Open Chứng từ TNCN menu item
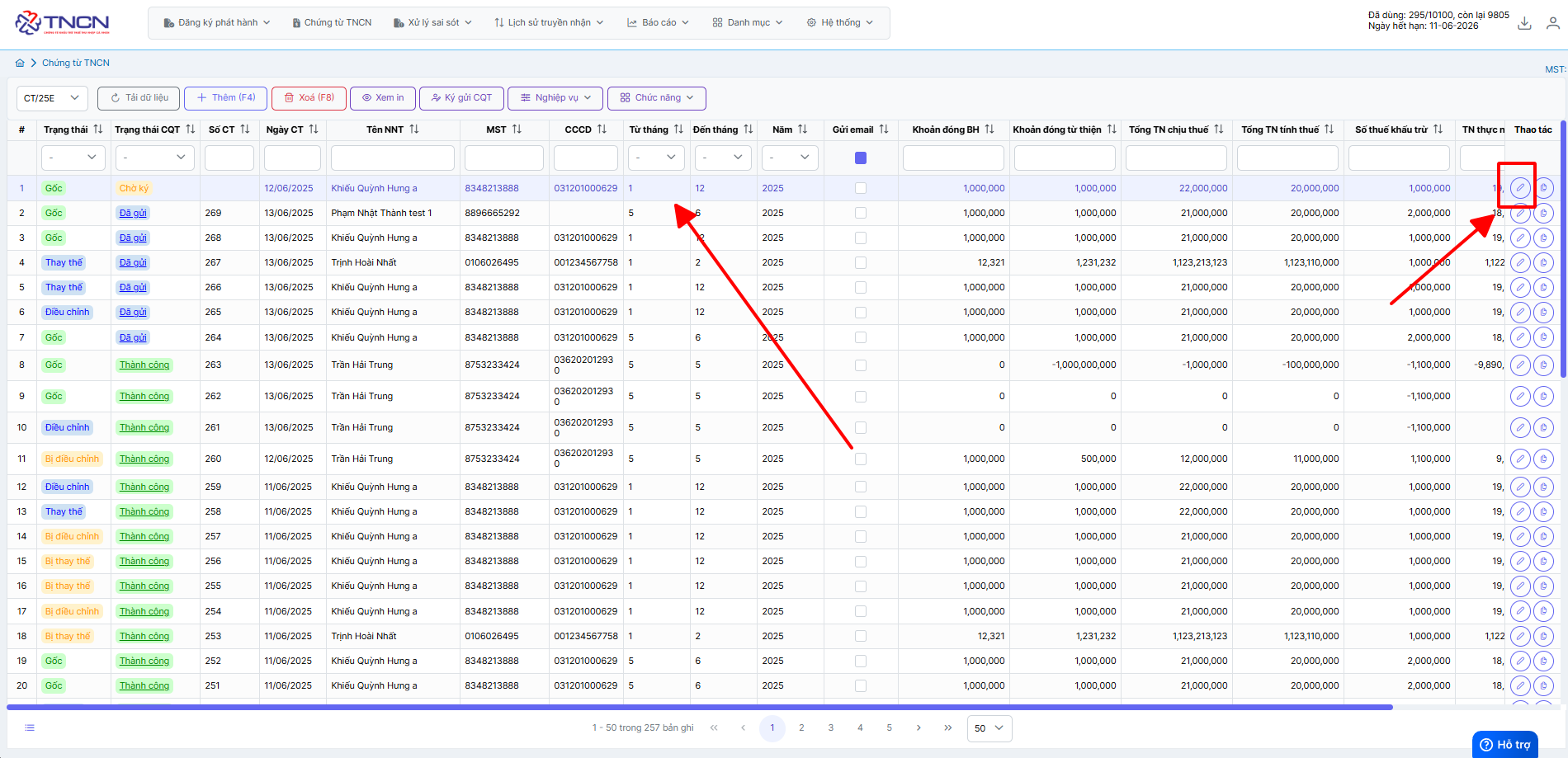The image size is (1568, 758). pyautogui.click(x=332, y=23)
